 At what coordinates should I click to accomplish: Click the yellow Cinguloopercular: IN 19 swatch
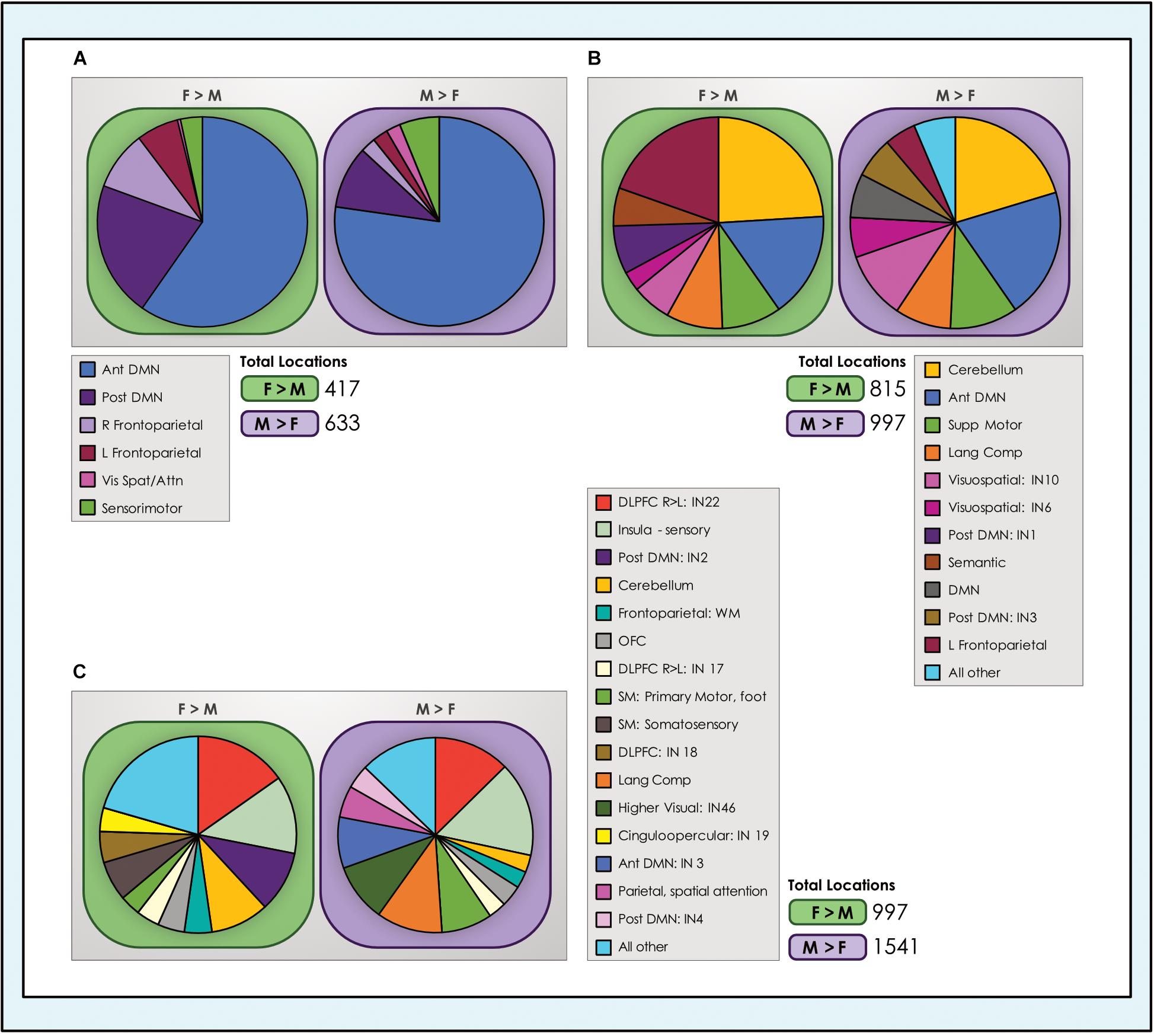(603, 836)
